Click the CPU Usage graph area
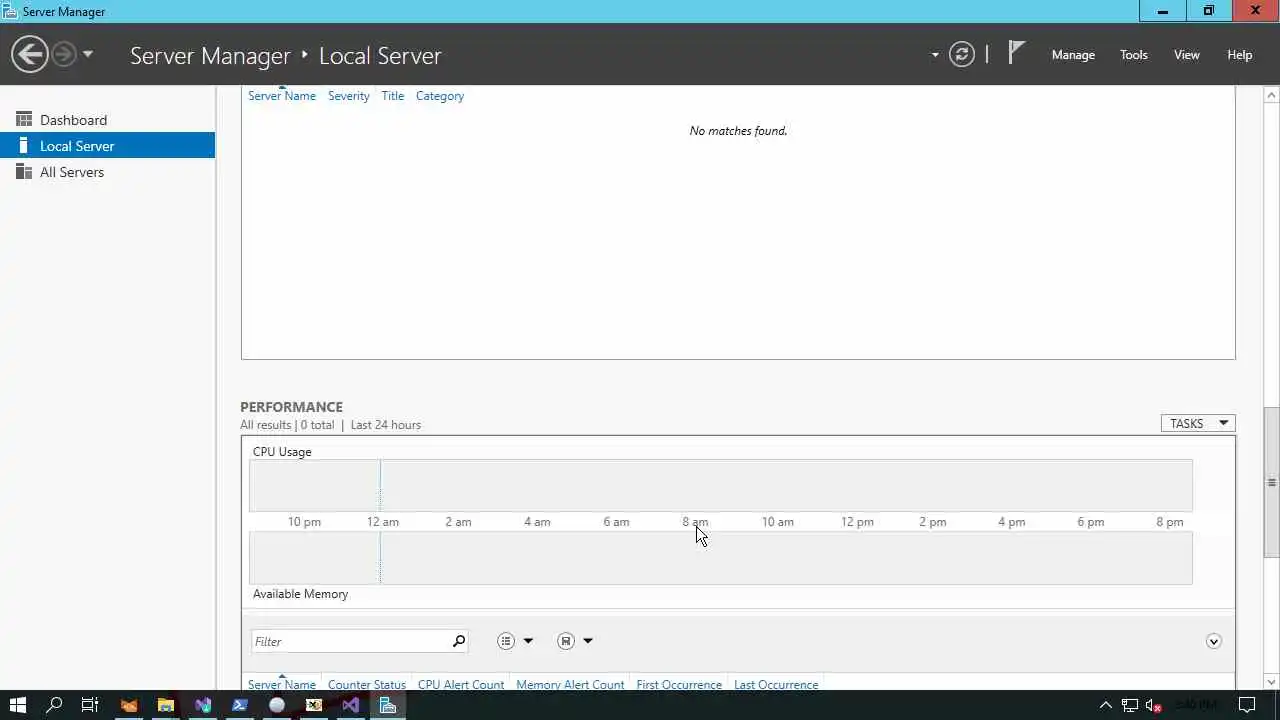1280x720 pixels. click(720, 485)
